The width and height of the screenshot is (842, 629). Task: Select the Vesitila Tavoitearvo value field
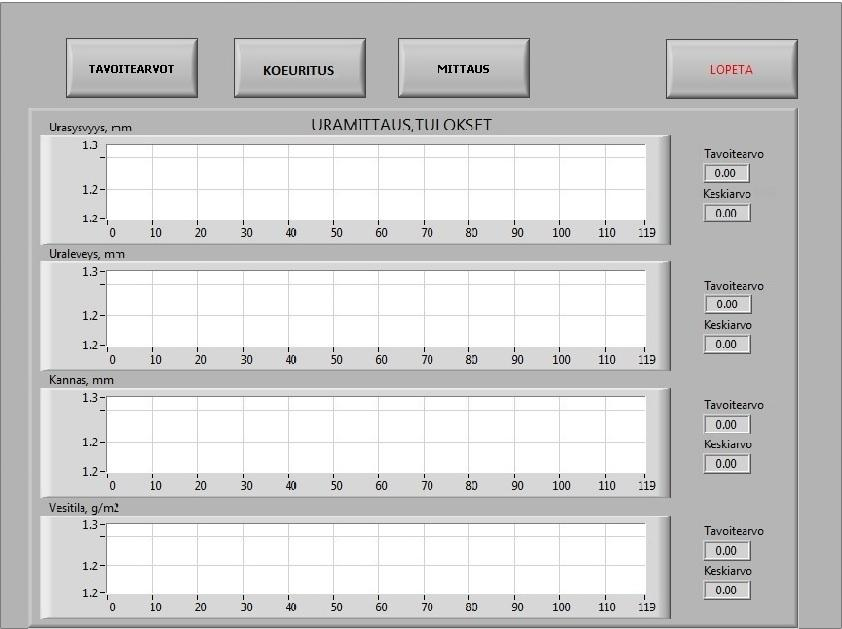pyautogui.click(x=727, y=551)
